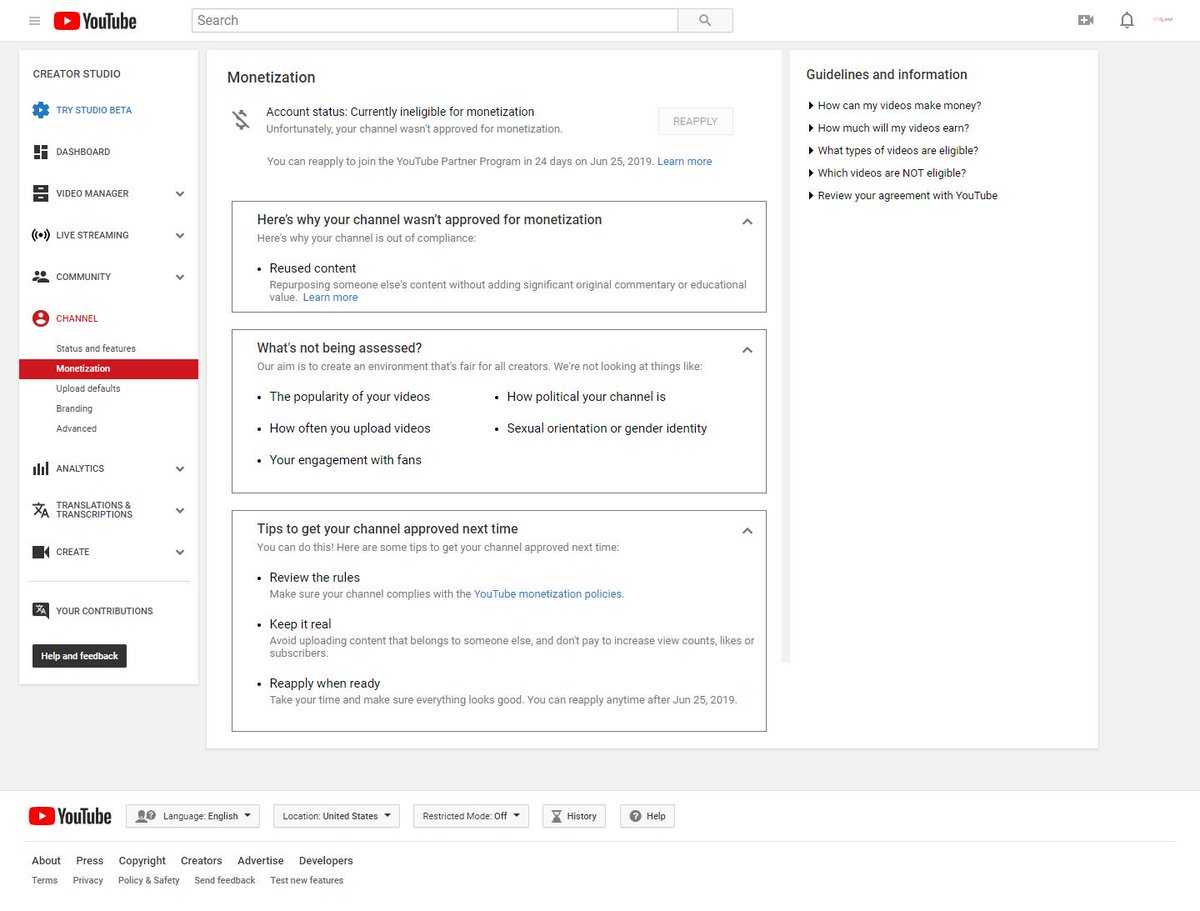Select Branding in sidebar
Viewport: 1200px width, 911px height.
point(74,409)
